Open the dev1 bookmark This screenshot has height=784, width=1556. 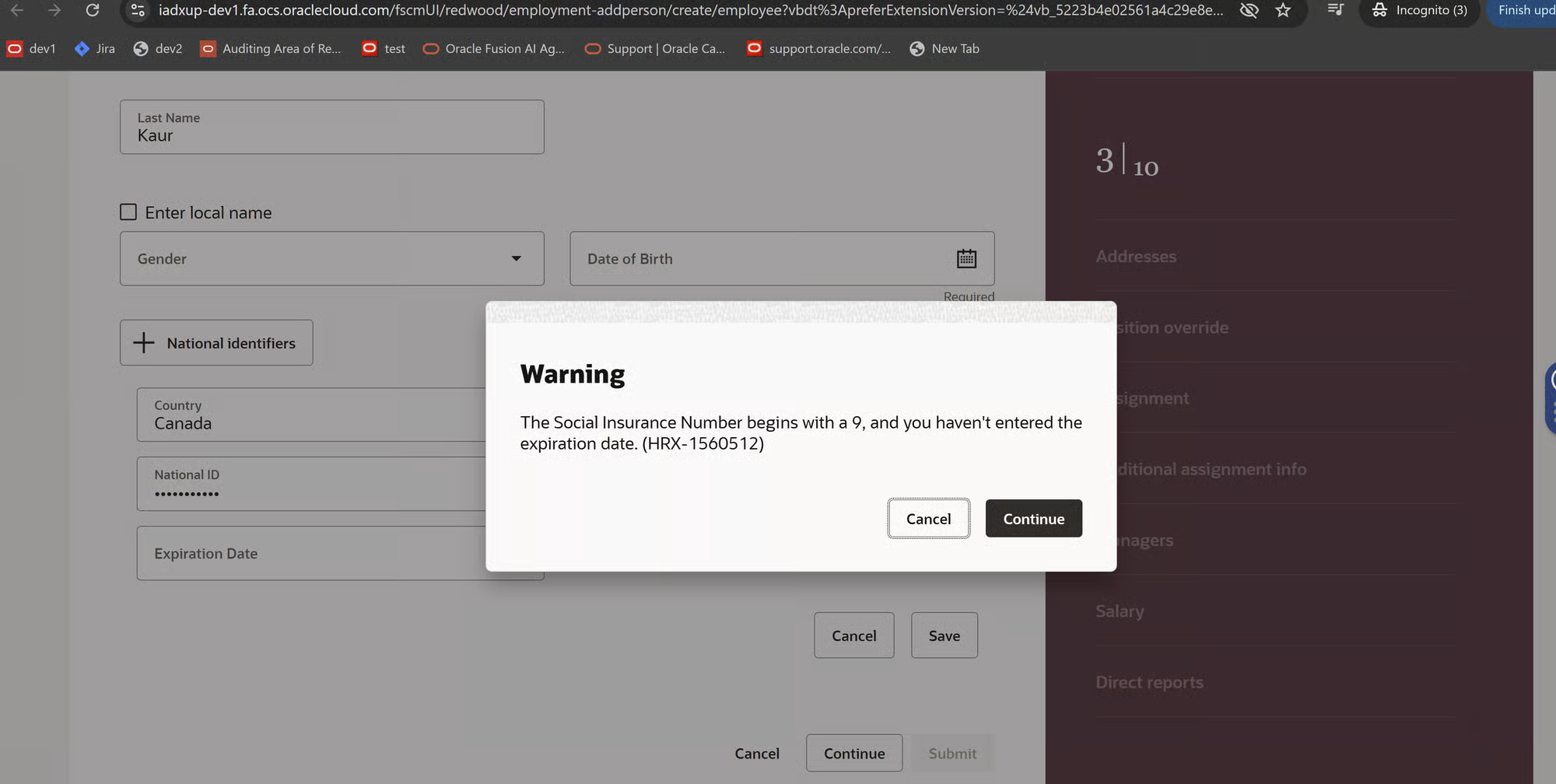31,48
